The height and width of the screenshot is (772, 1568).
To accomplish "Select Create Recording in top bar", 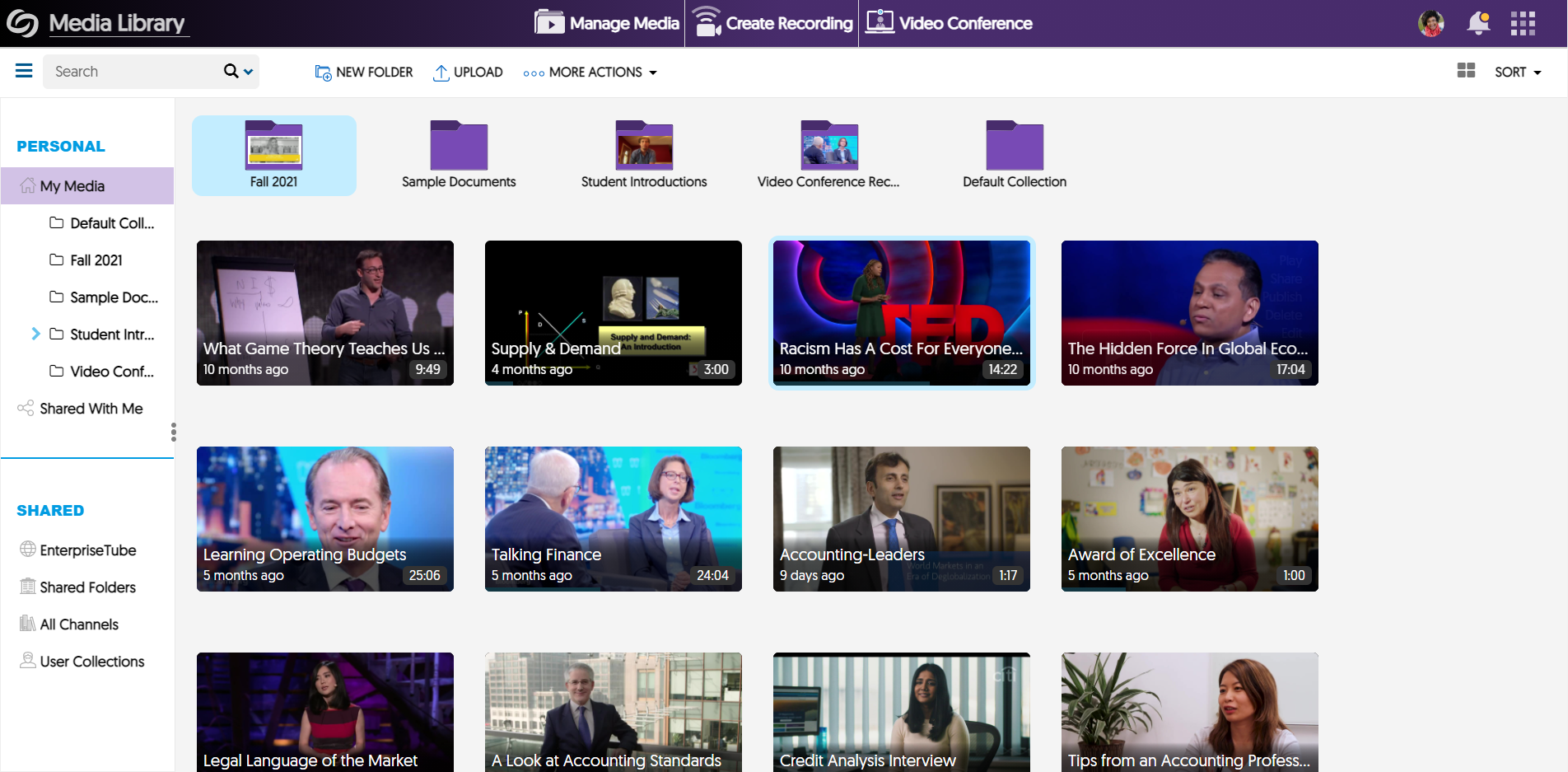I will point(772,23).
